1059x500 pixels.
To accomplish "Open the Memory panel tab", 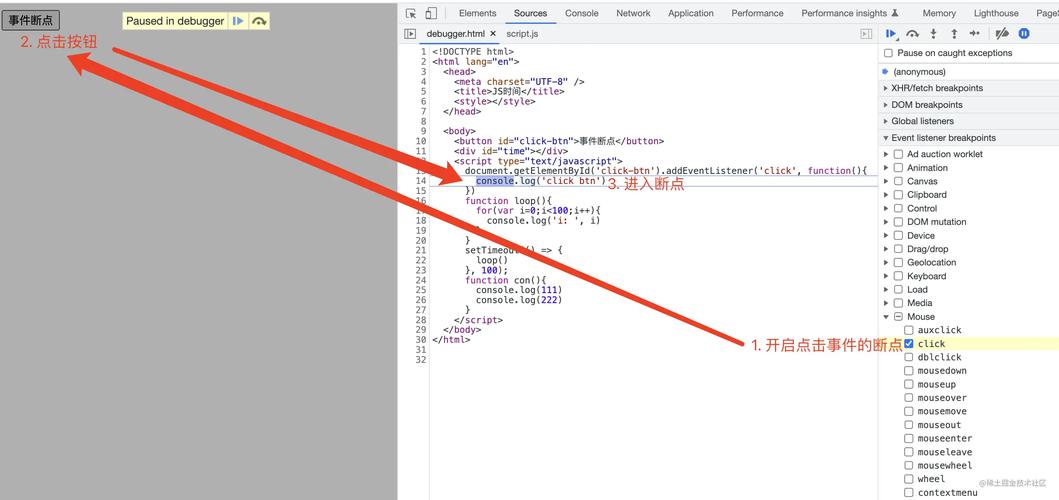I will click(939, 13).
